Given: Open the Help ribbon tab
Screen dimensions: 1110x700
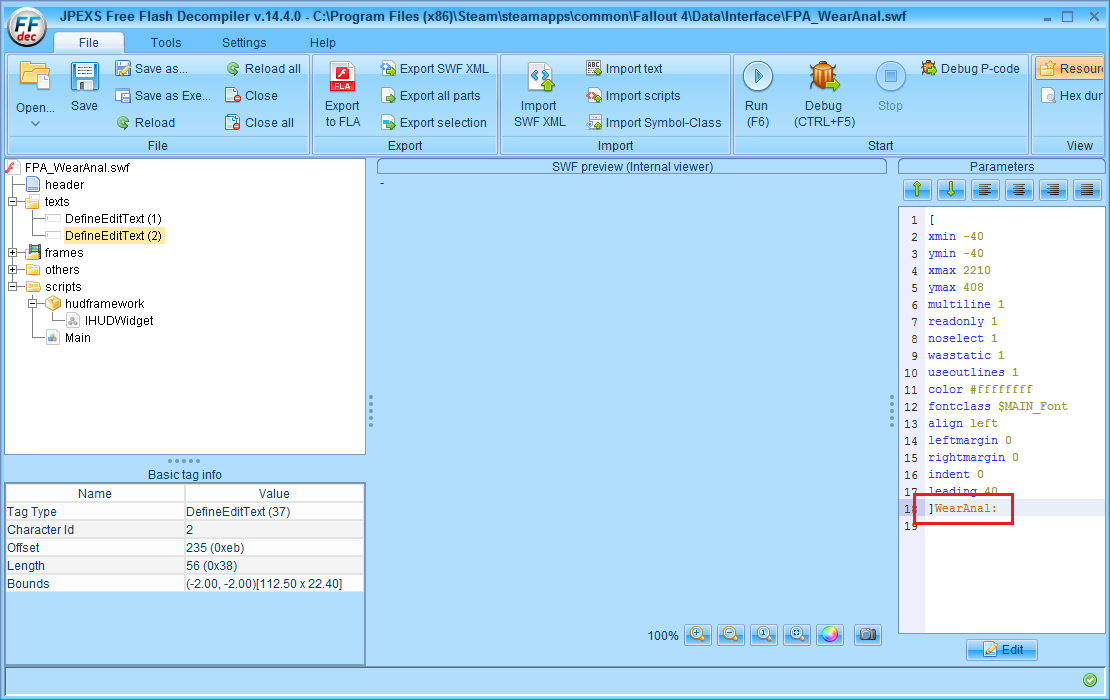Looking at the screenshot, I should point(323,42).
